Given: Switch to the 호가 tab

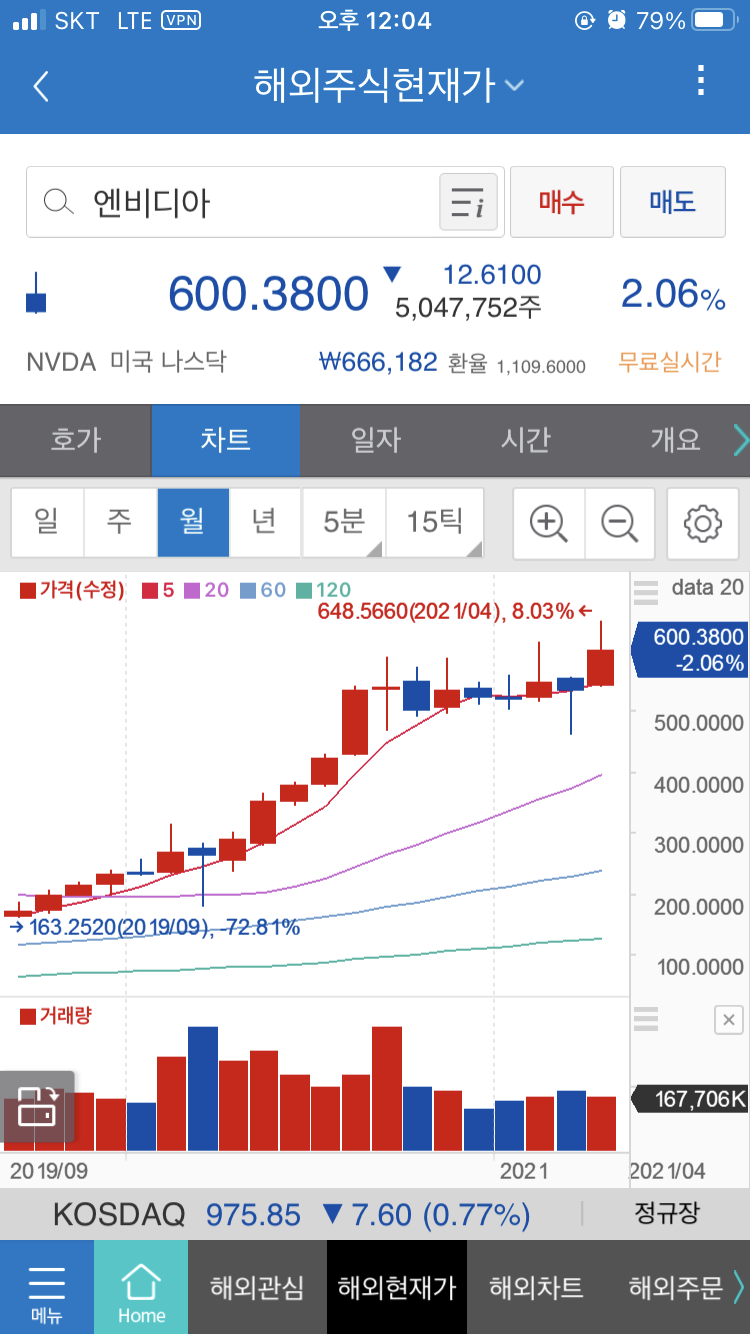Looking at the screenshot, I should click(x=76, y=440).
